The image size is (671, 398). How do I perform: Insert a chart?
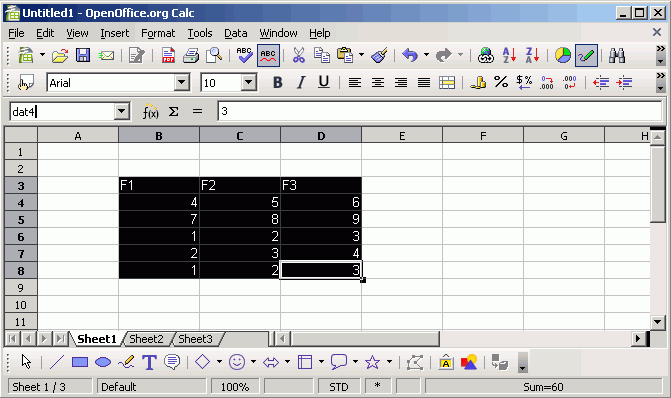tap(563, 56)
